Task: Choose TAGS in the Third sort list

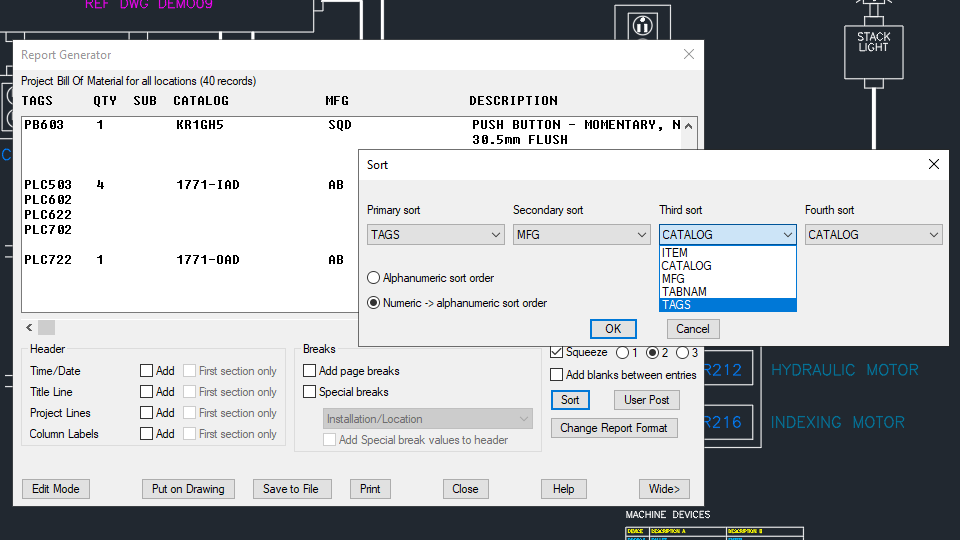Action: tap(727, 305)
